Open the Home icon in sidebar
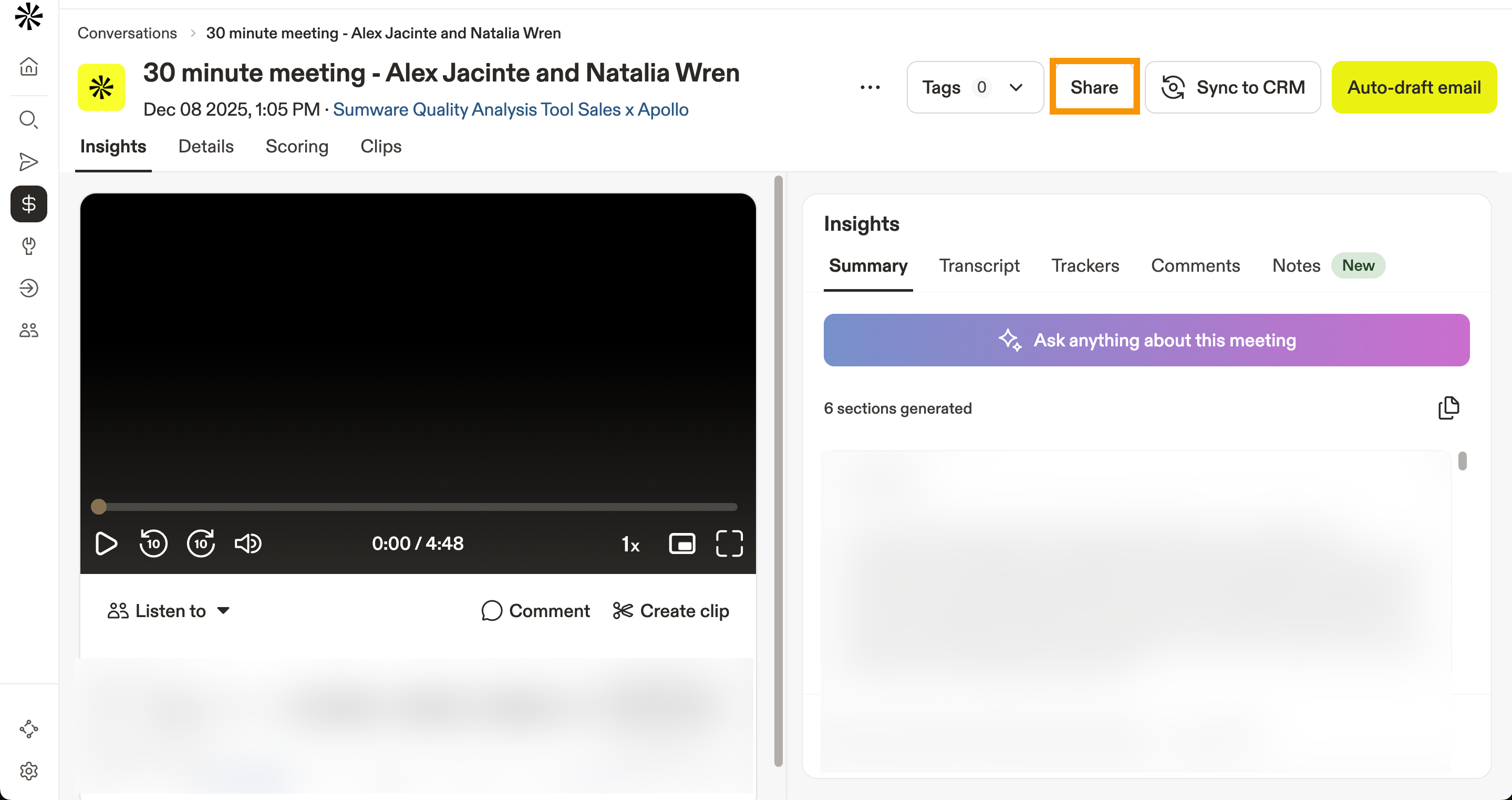The width and height of the screenshot is (1512, 800). [28, 66]
